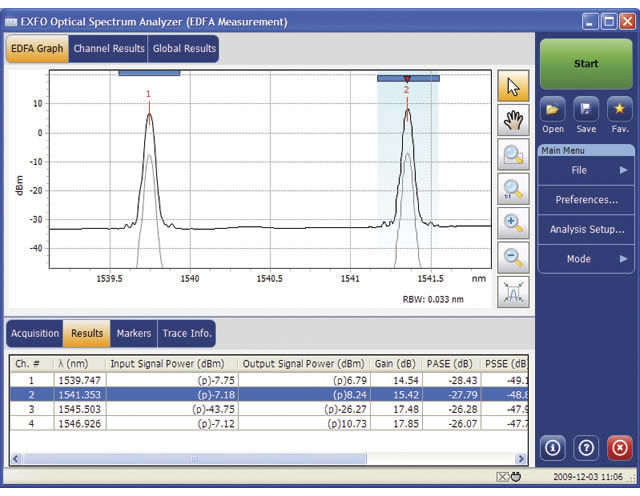Click the red exit X button
This screenshot has width=640, height=496.
[x=620, y=448]
